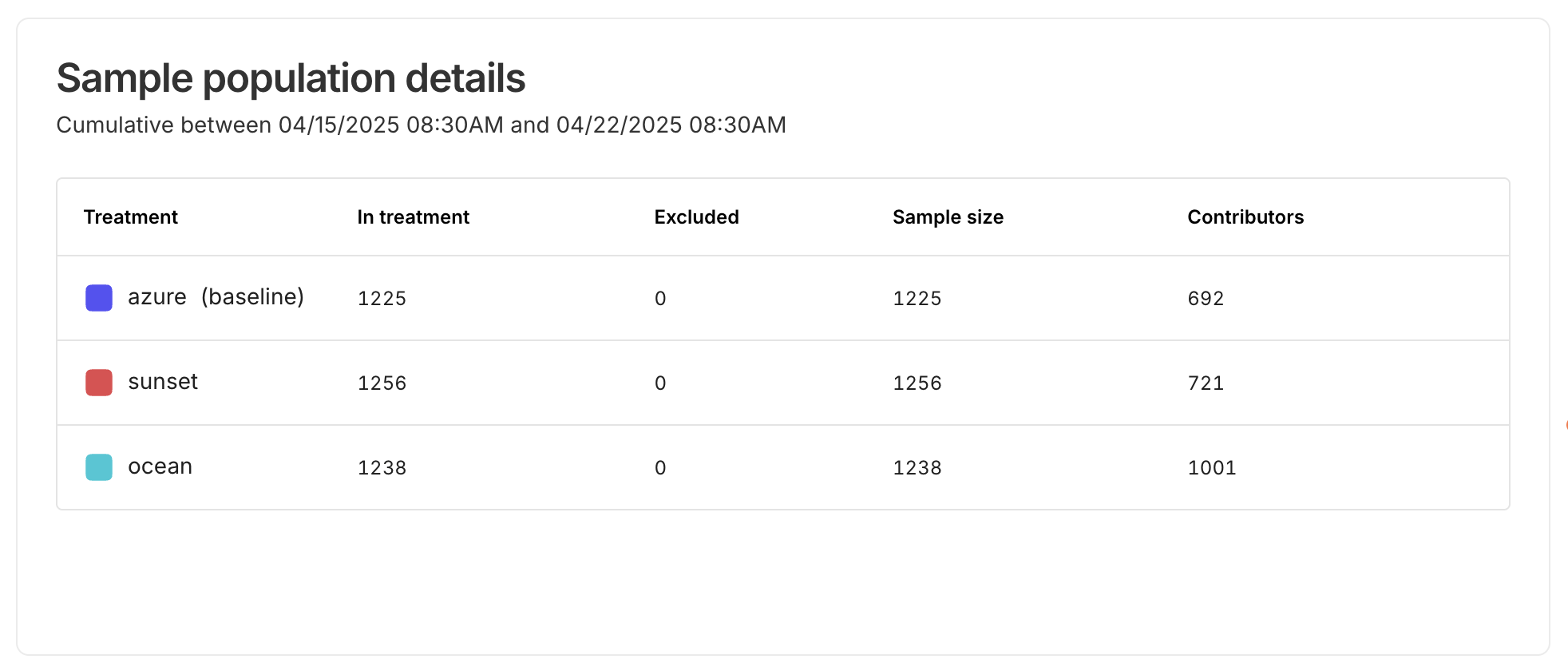This screenshot has height=671, width=1568.
Task: Click the azure baseline blue color swatch
Action: click(99, 298)
